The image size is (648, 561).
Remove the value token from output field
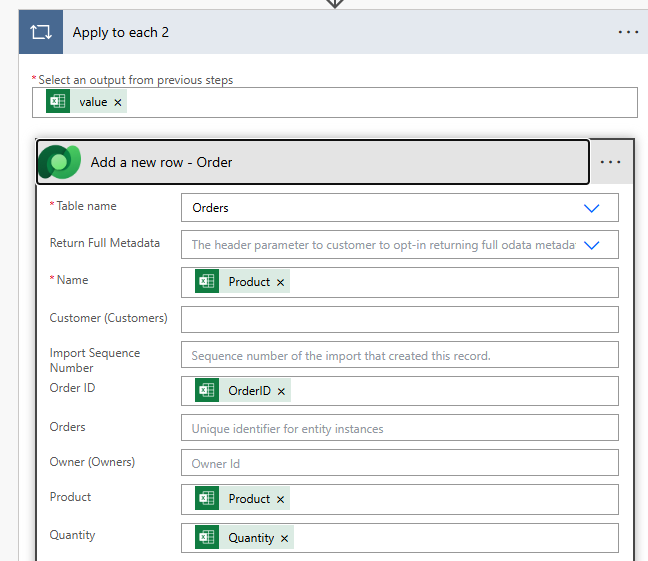point(118,103)
